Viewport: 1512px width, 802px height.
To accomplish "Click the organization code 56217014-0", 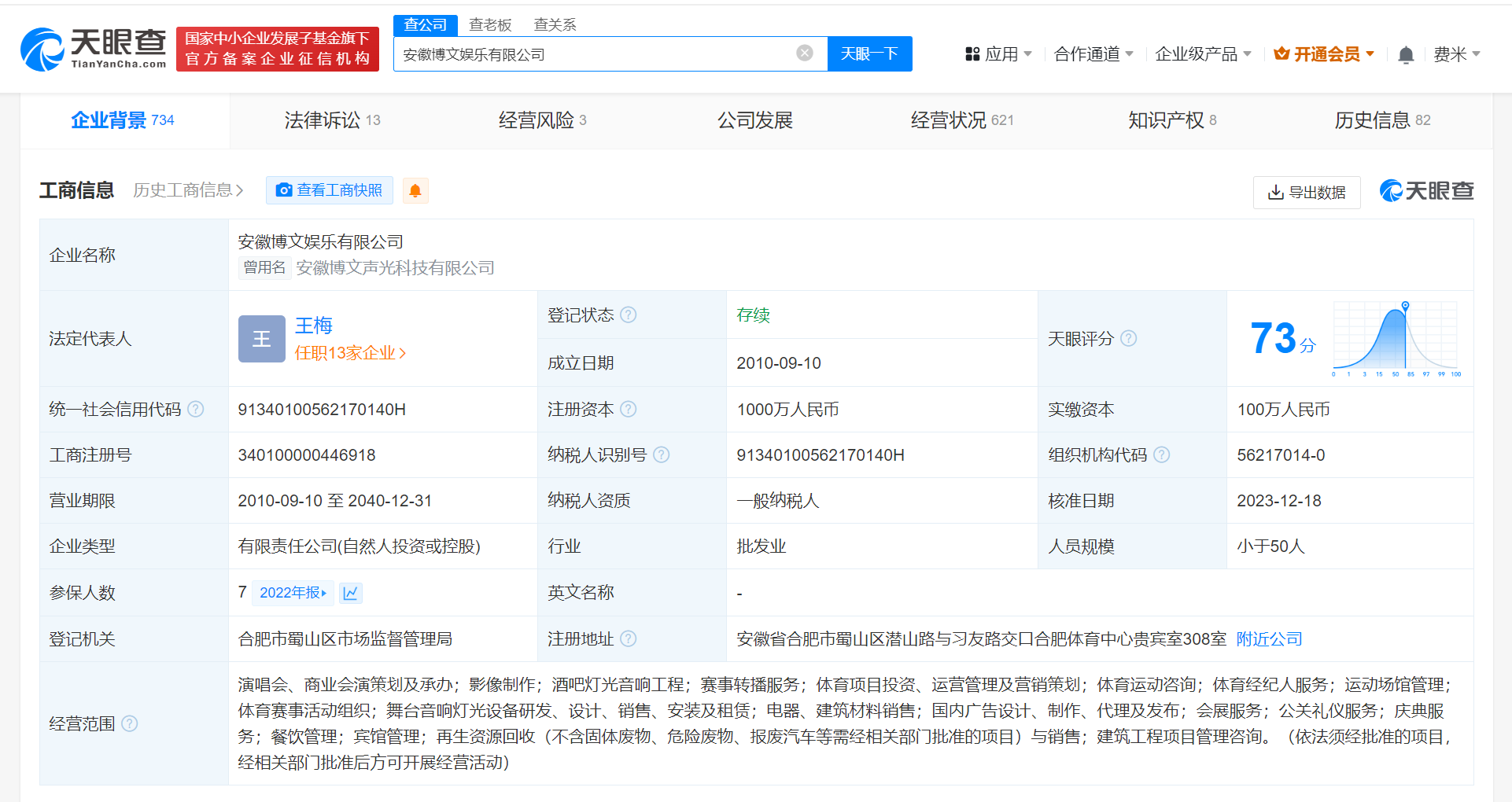I will coord(1281,454).
